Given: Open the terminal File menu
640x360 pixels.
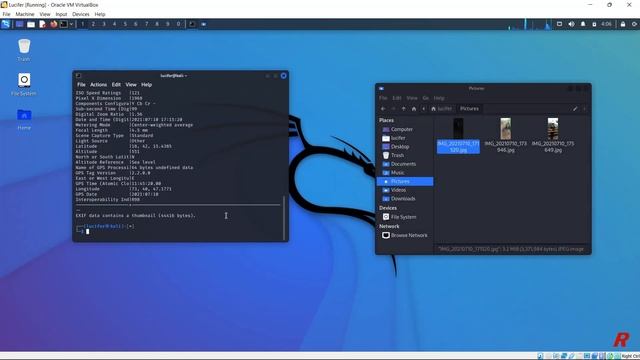Looking at the screenshot, I should point(81,84).
